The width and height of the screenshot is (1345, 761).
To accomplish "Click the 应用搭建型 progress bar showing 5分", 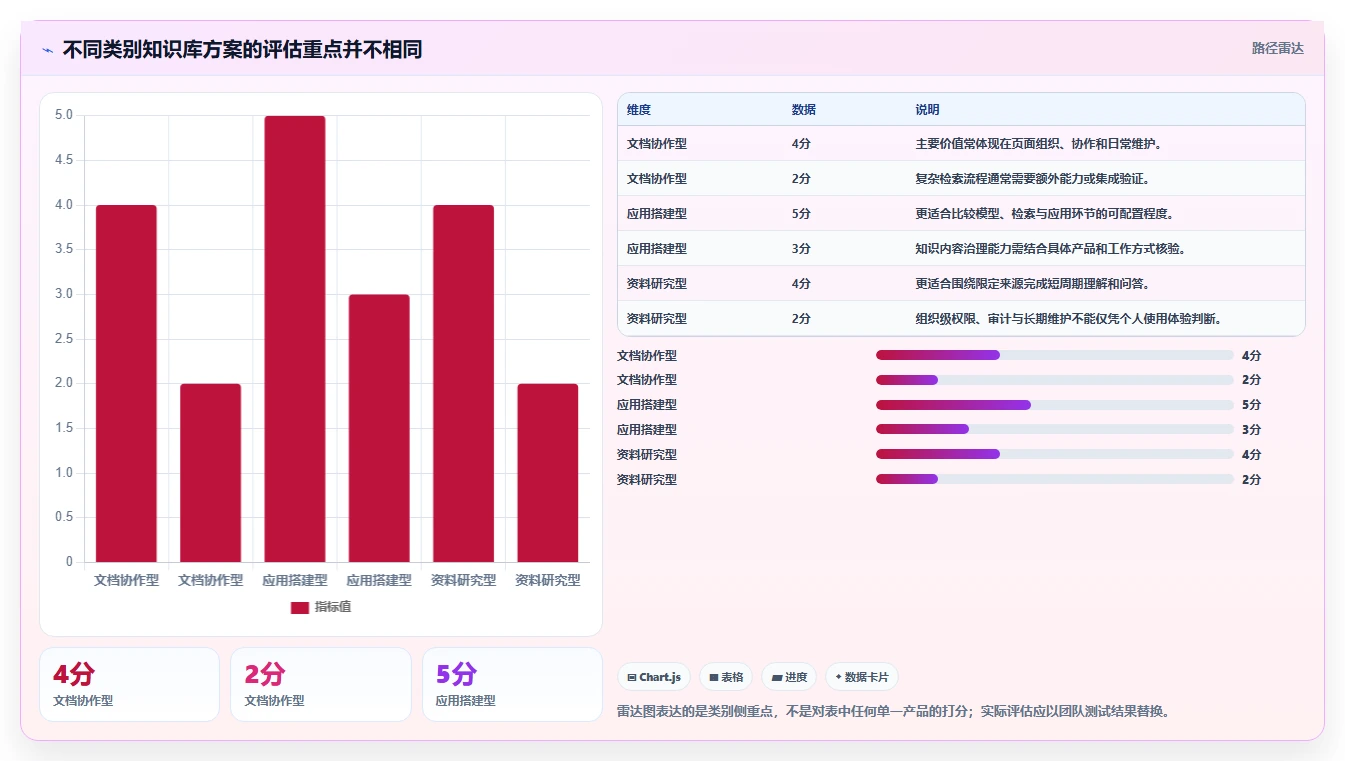I will pyautogui.click(x=1055, y=405).
